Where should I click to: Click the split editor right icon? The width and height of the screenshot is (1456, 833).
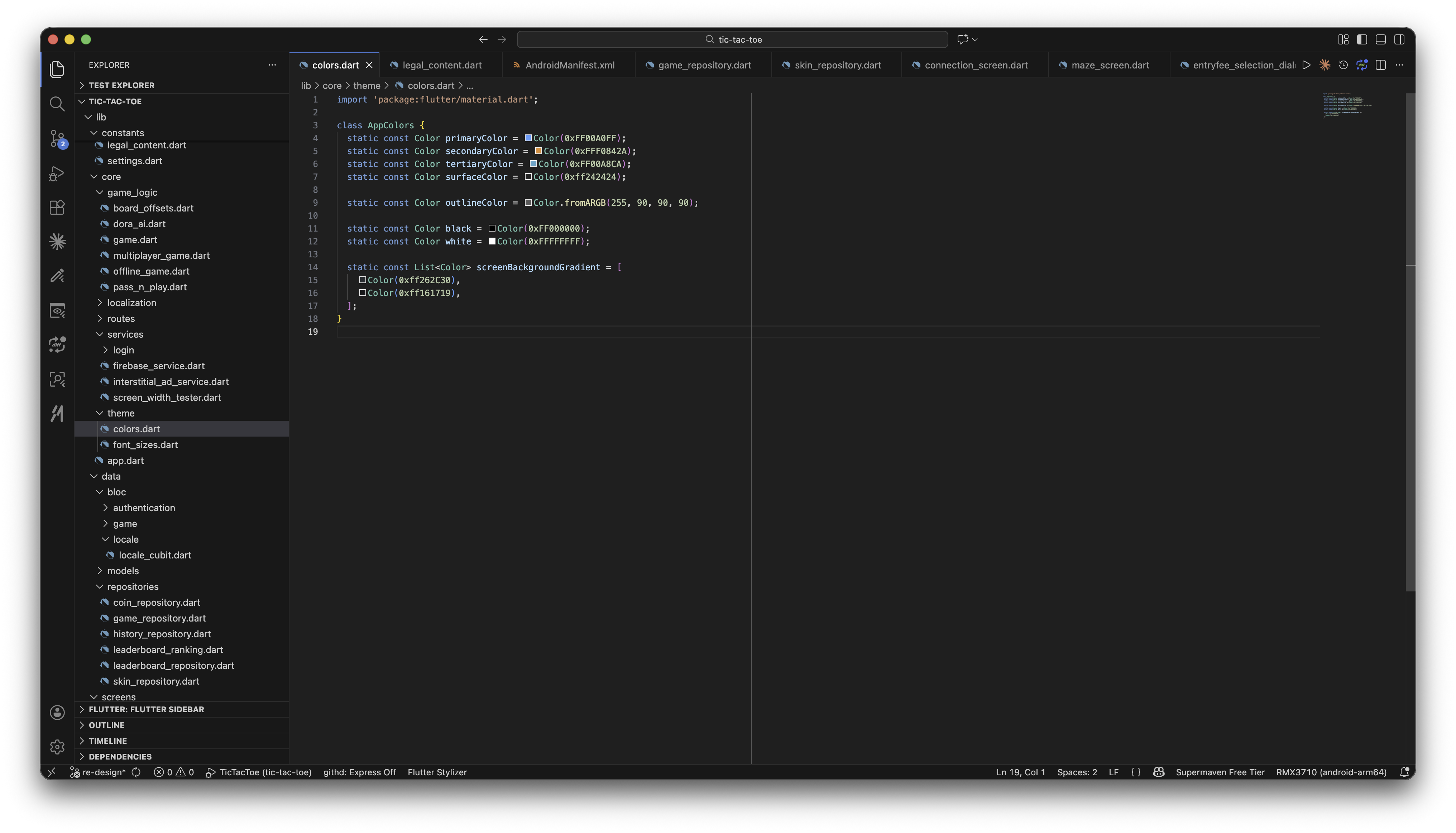click(1380, 65)
